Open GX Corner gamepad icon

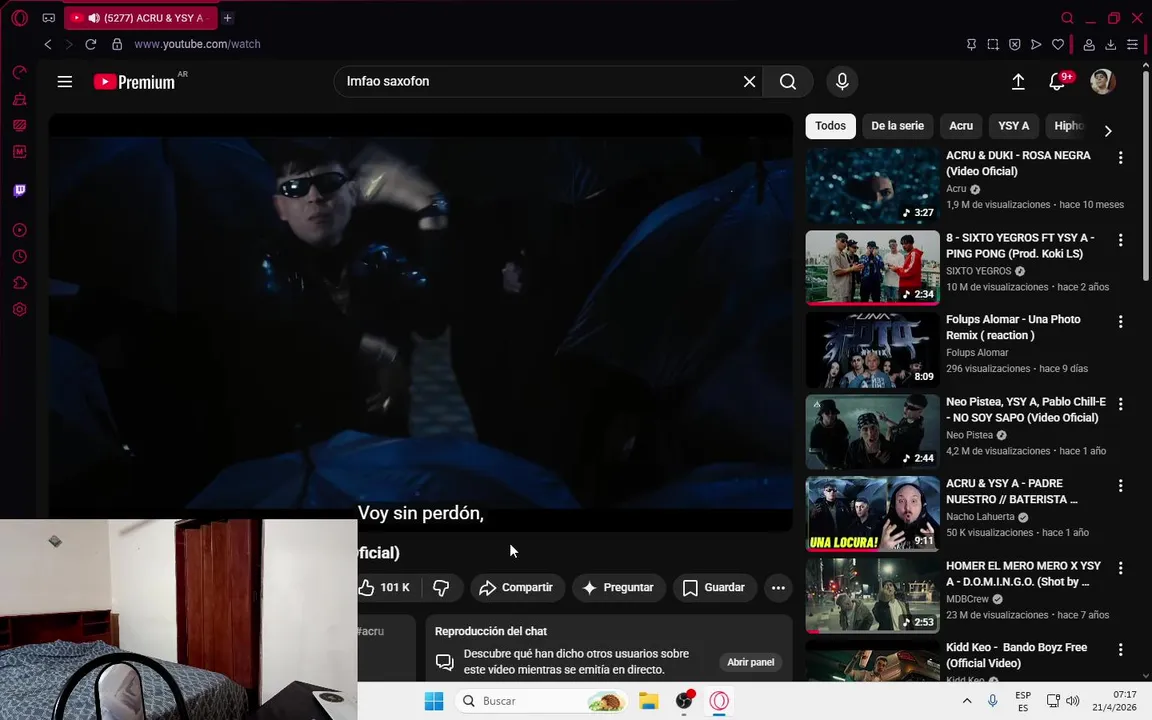click(x=48, y=18)
